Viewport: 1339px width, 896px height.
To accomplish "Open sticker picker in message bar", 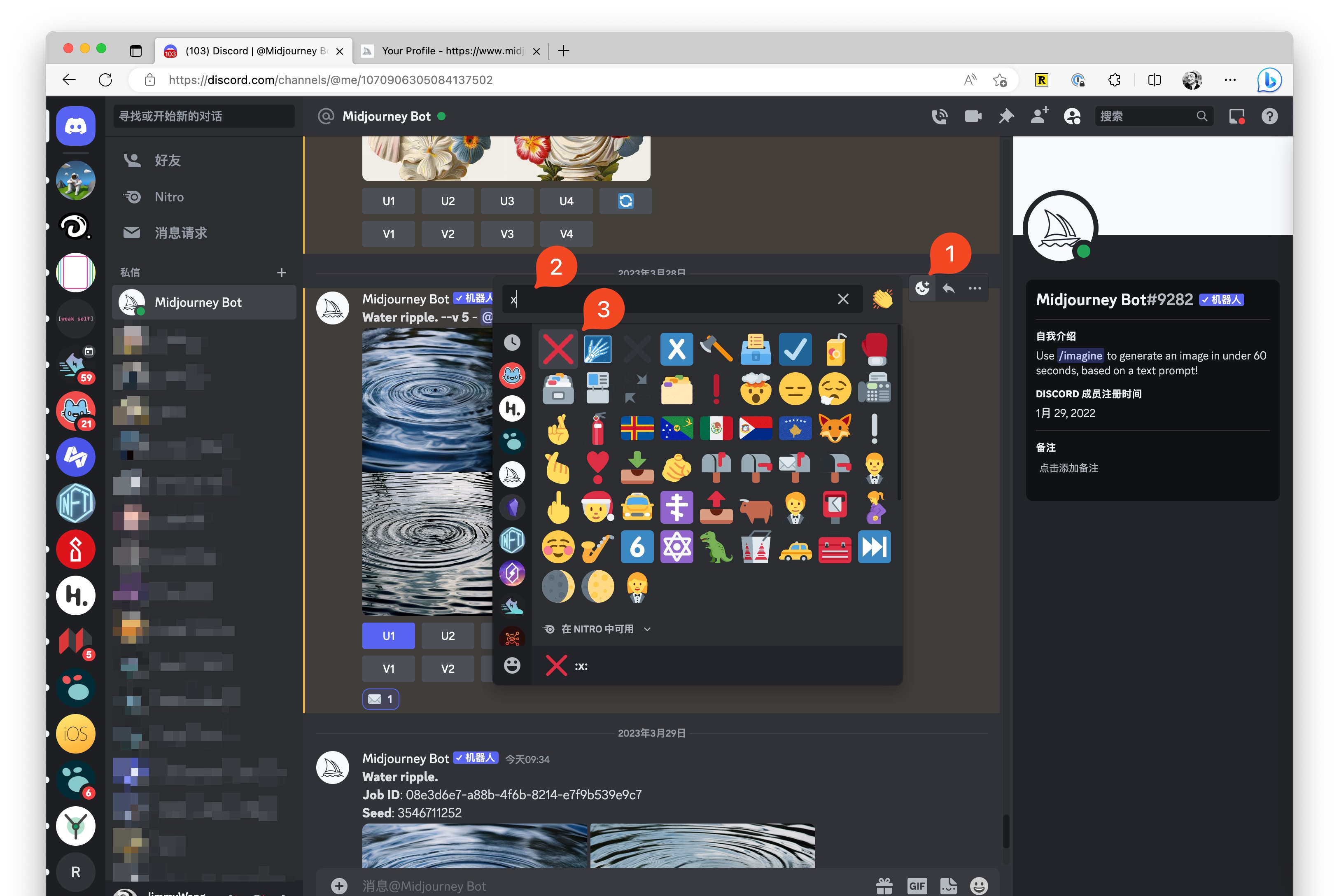I will pos(948,886).
